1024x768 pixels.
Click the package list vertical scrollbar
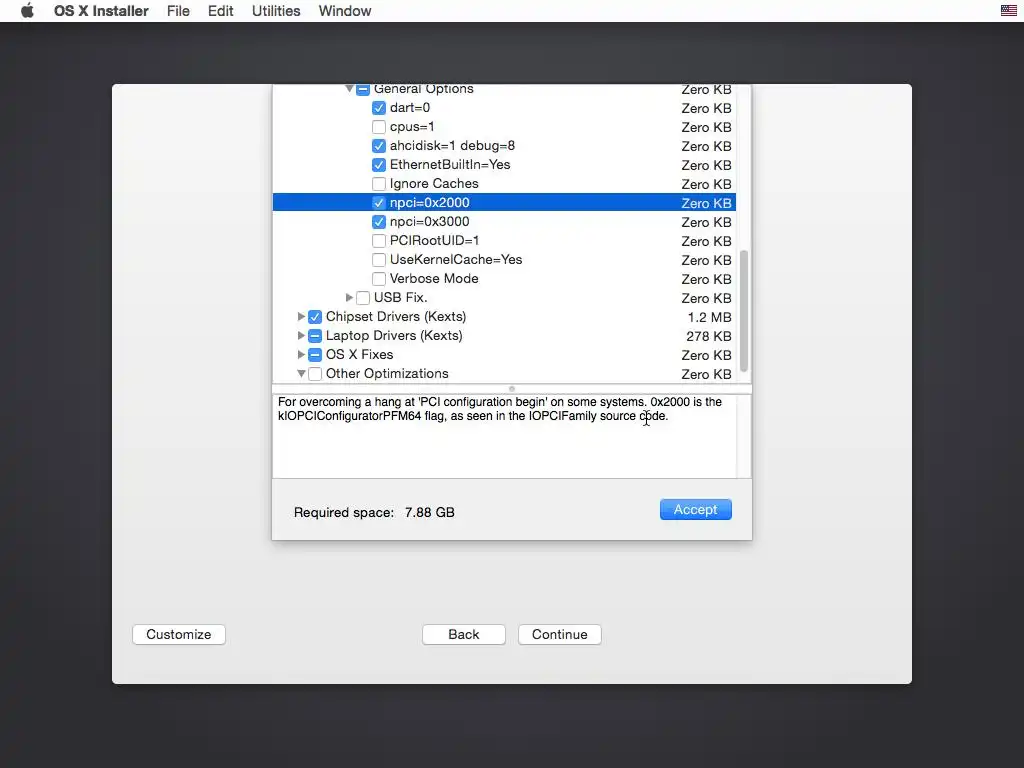point(744,311)
